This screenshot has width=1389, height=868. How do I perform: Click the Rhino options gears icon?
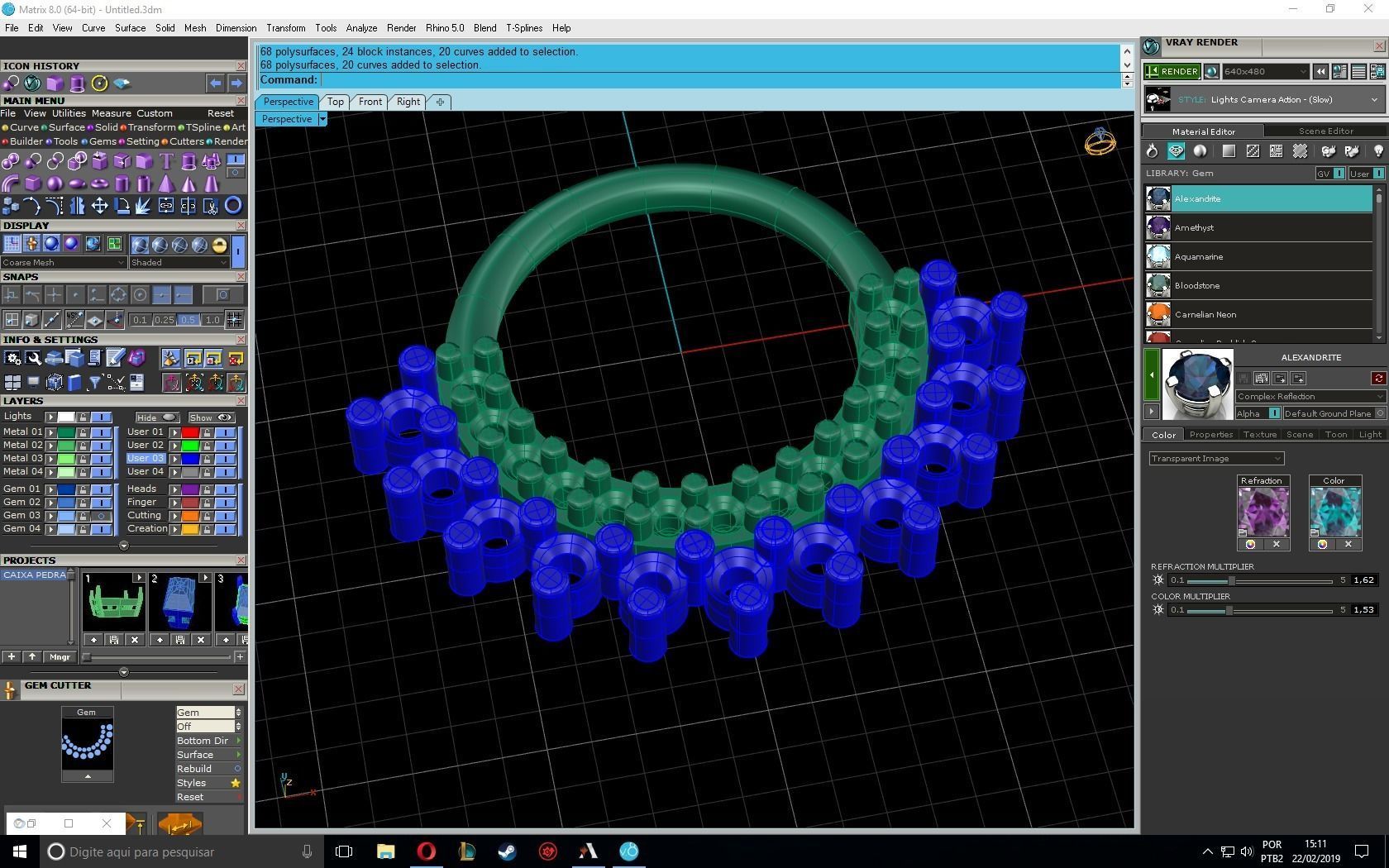click(x=12, y=358)
